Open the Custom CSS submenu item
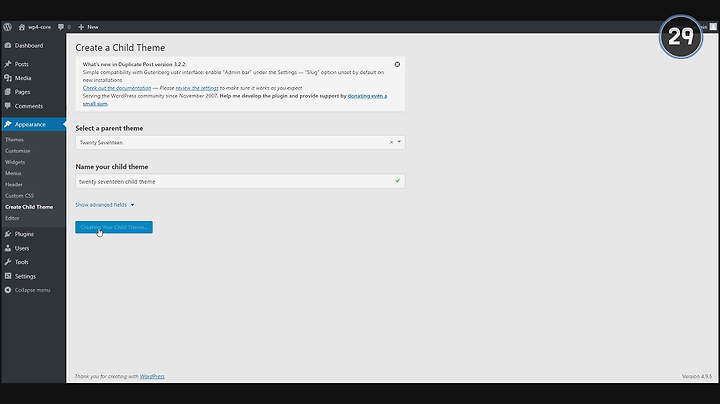720x404 pixels. pyautogui.click(x=19, y=196)
